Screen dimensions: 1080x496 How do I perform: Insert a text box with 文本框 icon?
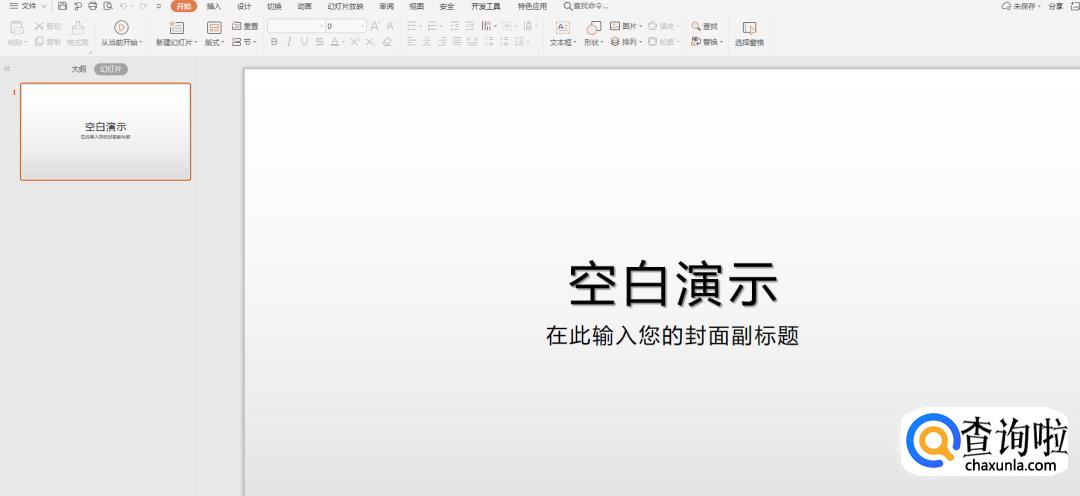coord(562,27)
